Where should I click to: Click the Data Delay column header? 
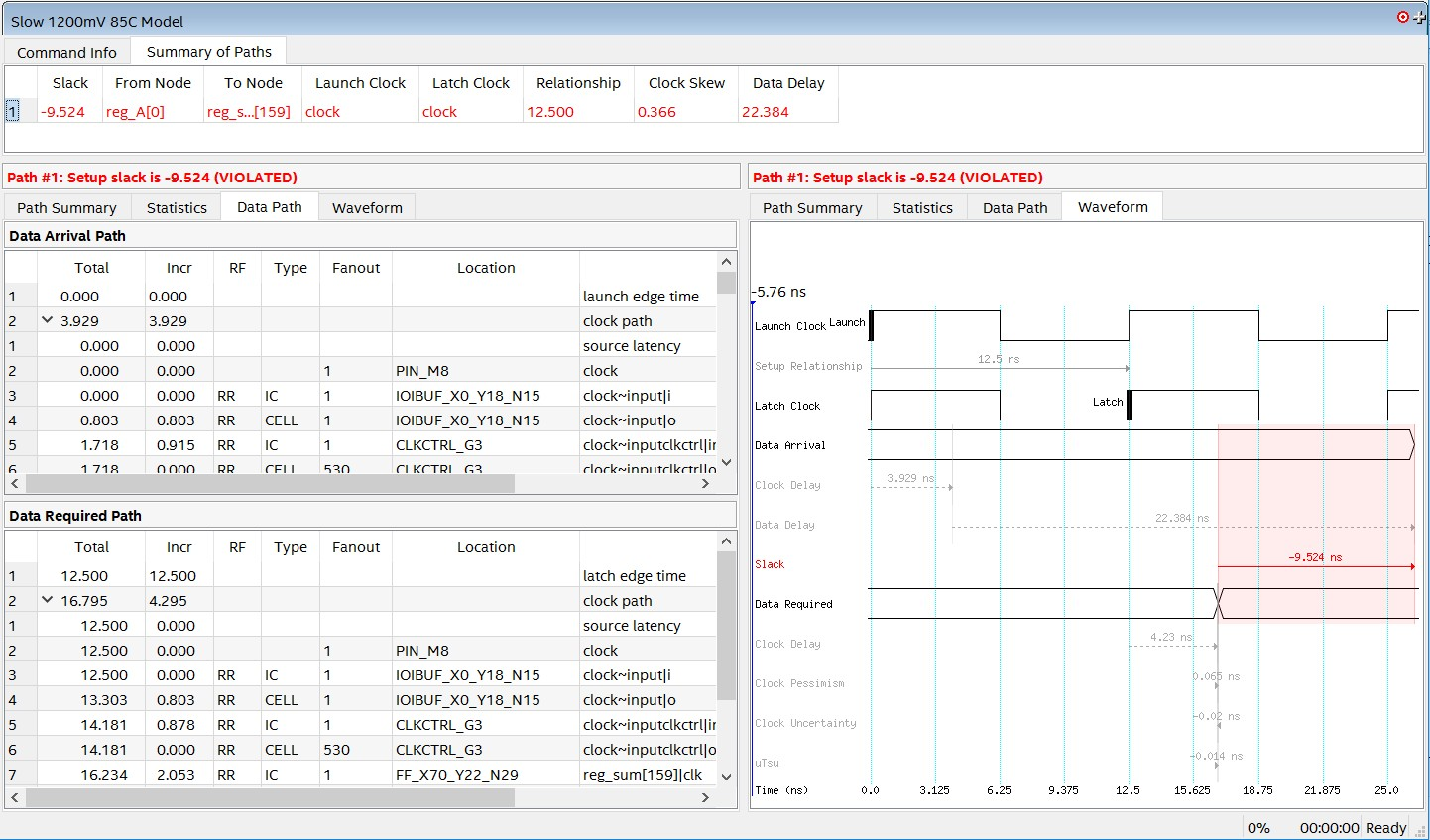click(788, 83)
